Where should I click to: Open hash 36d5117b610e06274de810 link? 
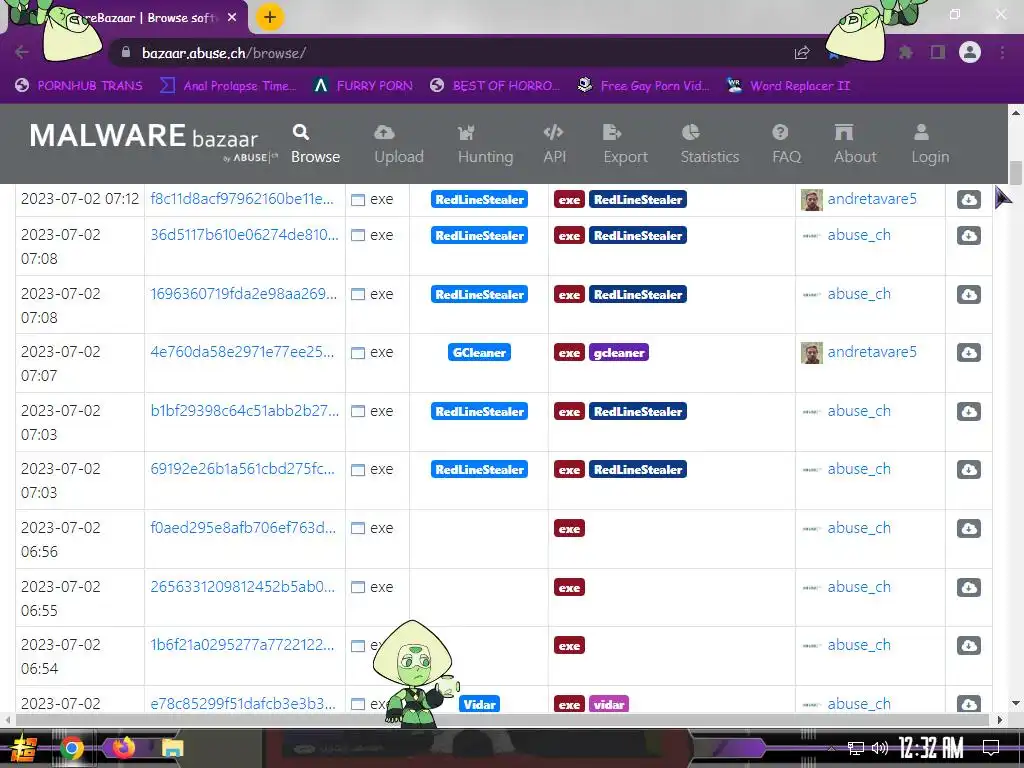244,234
